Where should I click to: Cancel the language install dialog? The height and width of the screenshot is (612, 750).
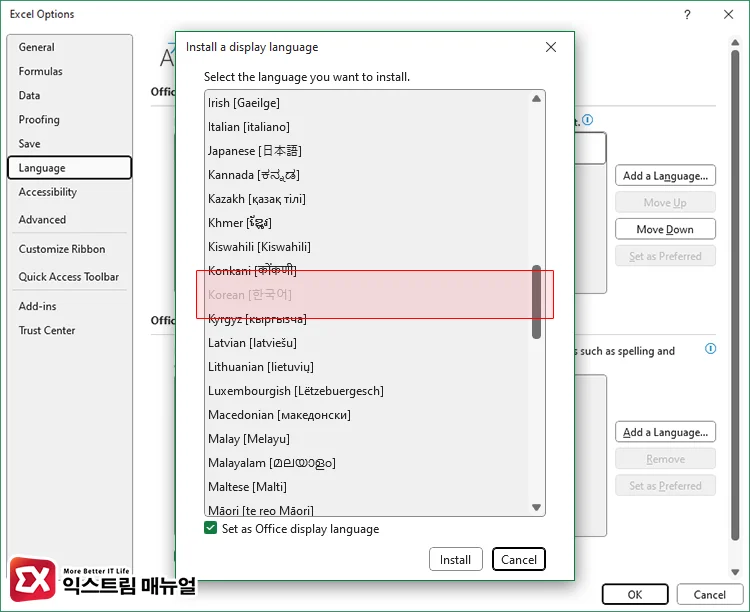518,560
